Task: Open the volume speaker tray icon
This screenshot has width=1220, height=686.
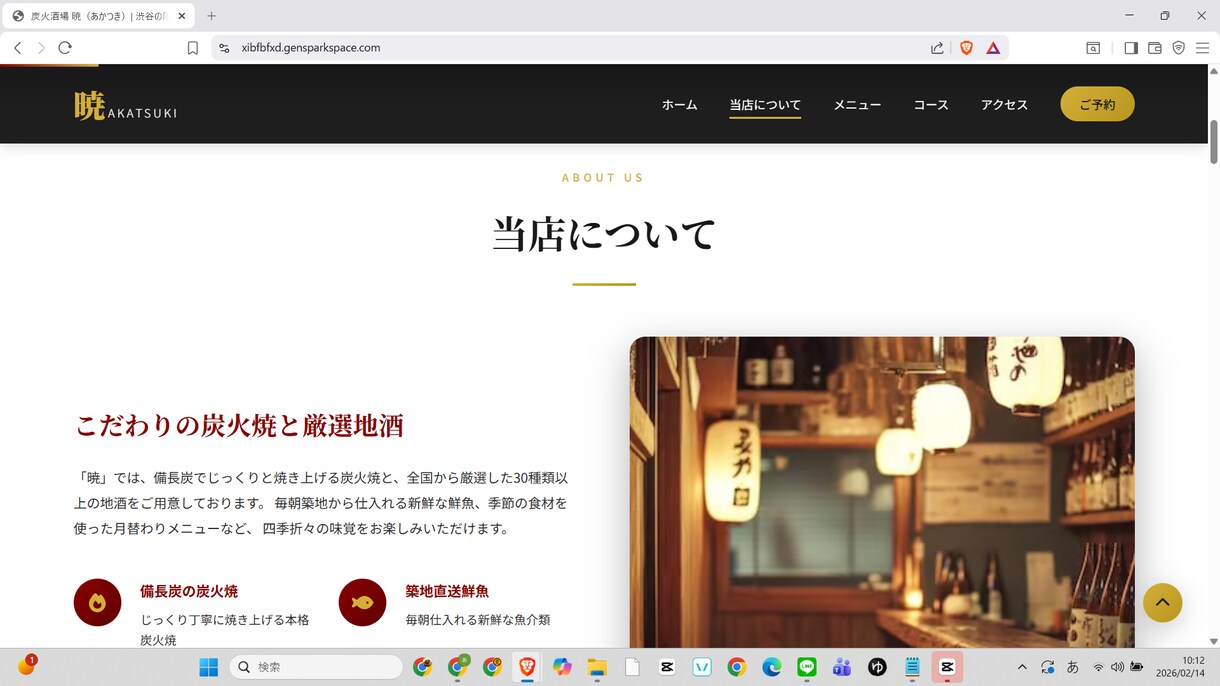Action: click(x=1117, y=667)
